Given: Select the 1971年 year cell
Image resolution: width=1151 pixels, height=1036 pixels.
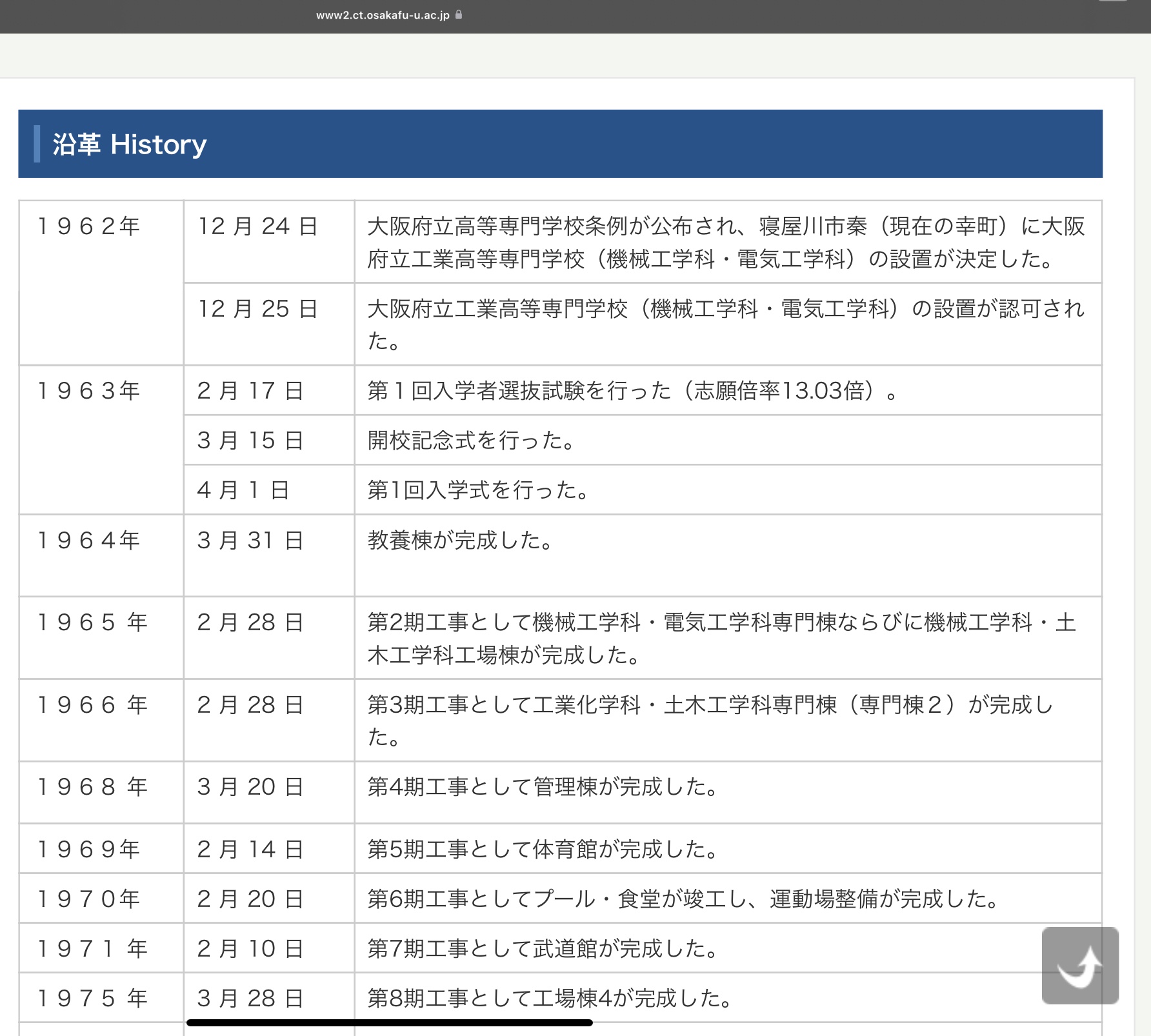Looking at the screenshot, I should pos(101,948).
